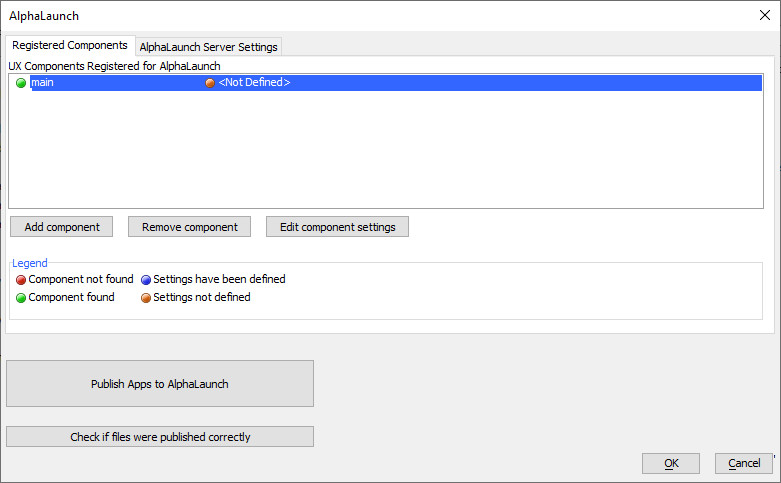Viewport: 781px width, 483px height.
Task: Click the Add component button
Action: (62, 227)
